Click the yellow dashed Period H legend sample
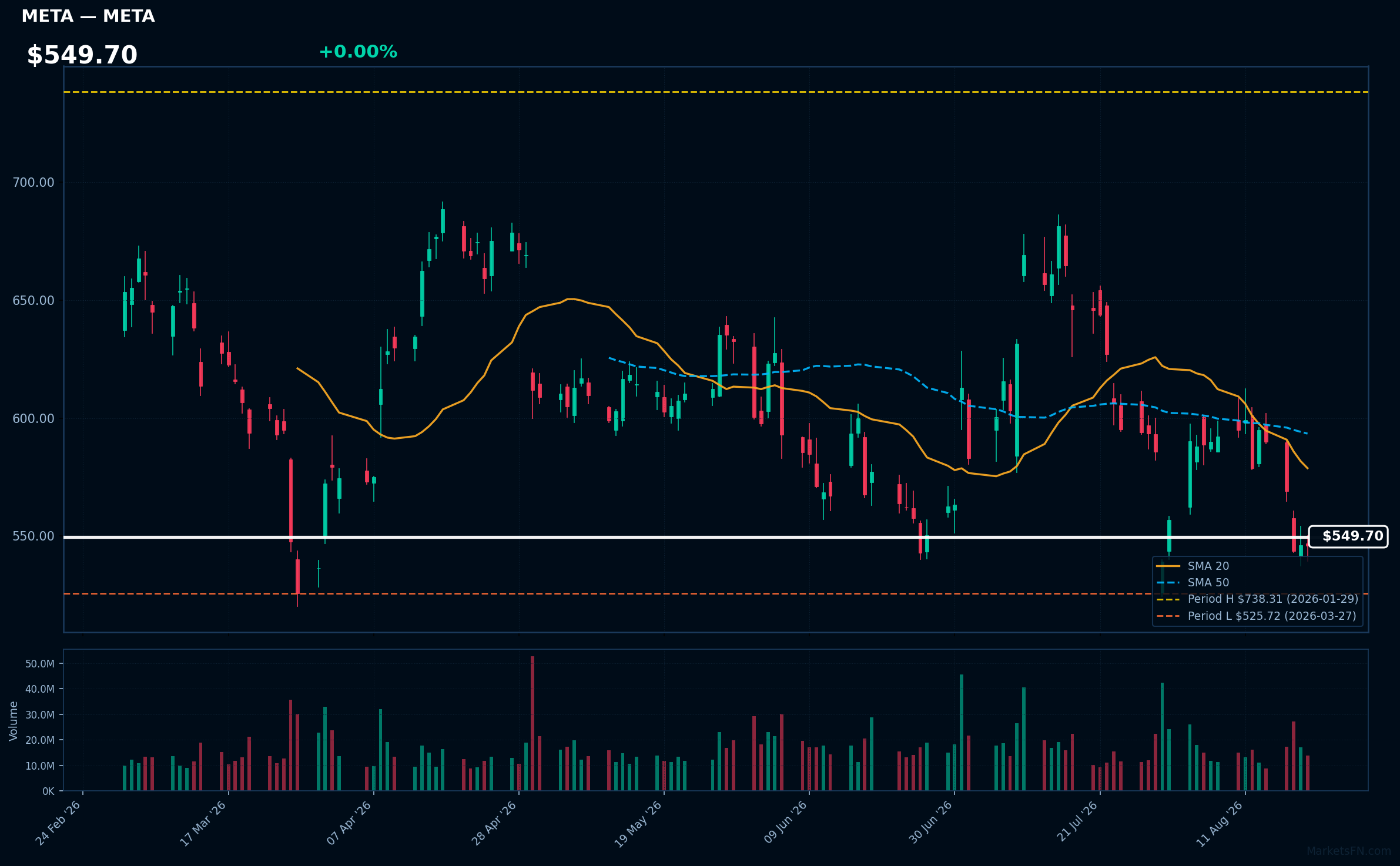This screenshot has width=1400, height=866. [x=1168, y=599]
